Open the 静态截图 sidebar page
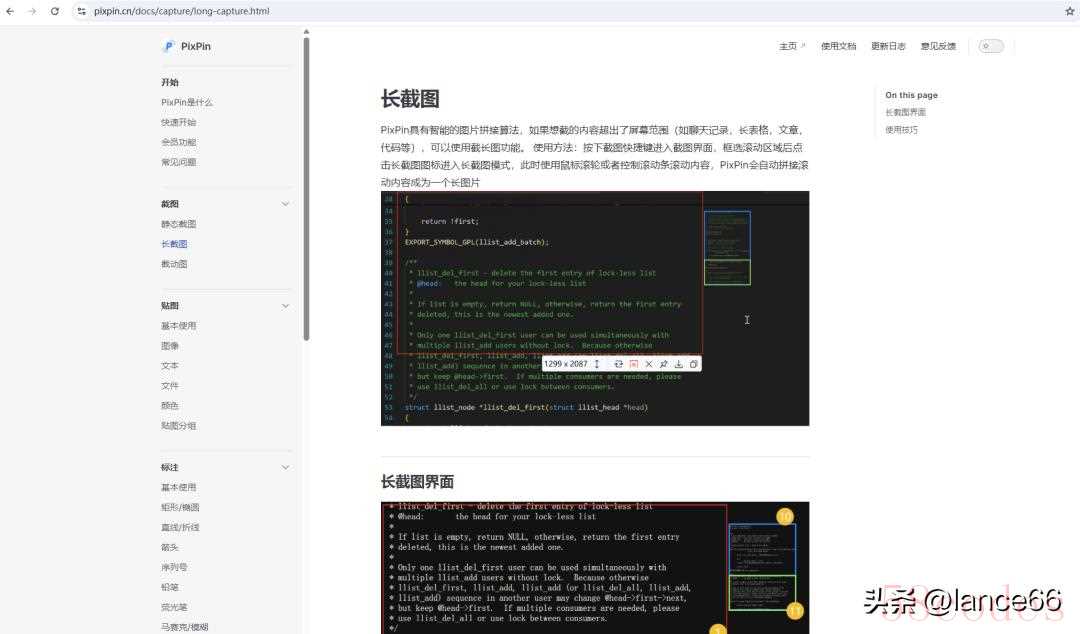Viewport: 1080px width, 634px height. (x=179, y=224)
